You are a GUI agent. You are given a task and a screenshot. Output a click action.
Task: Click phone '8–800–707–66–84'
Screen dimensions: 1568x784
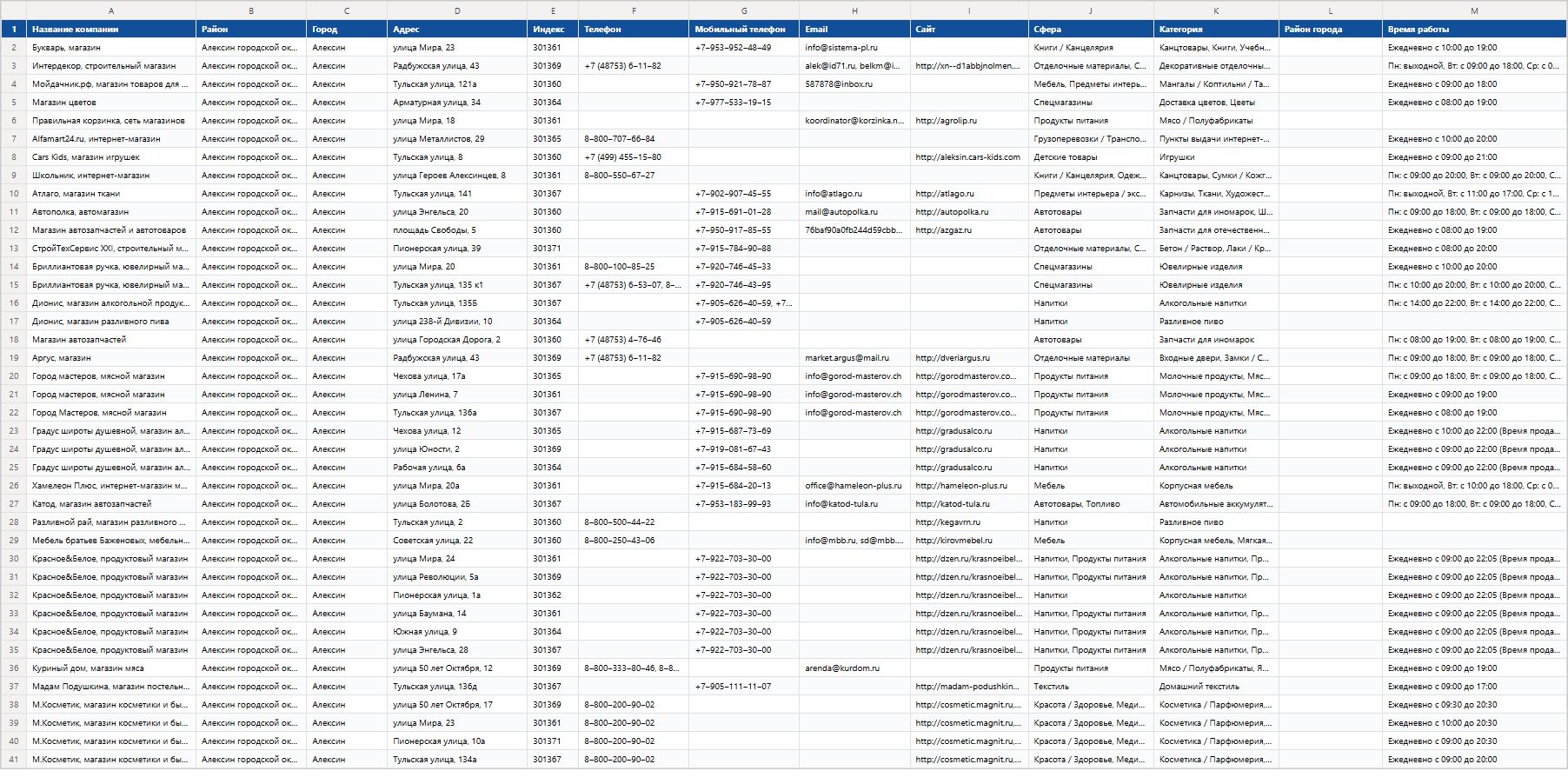pos(634,139)
